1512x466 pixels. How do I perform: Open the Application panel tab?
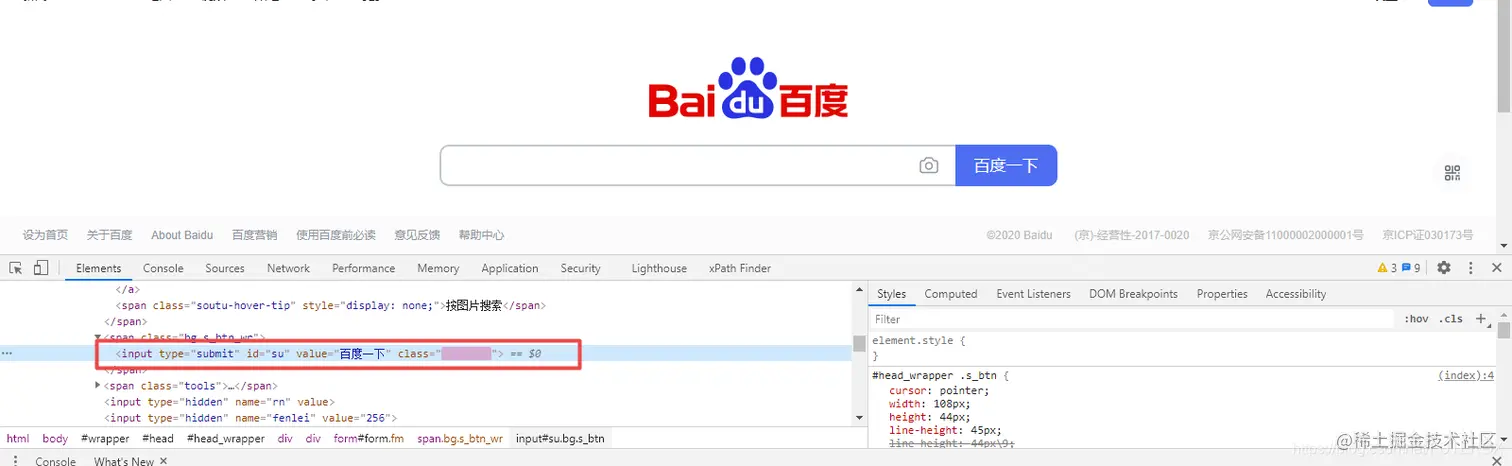pos(510,268)
